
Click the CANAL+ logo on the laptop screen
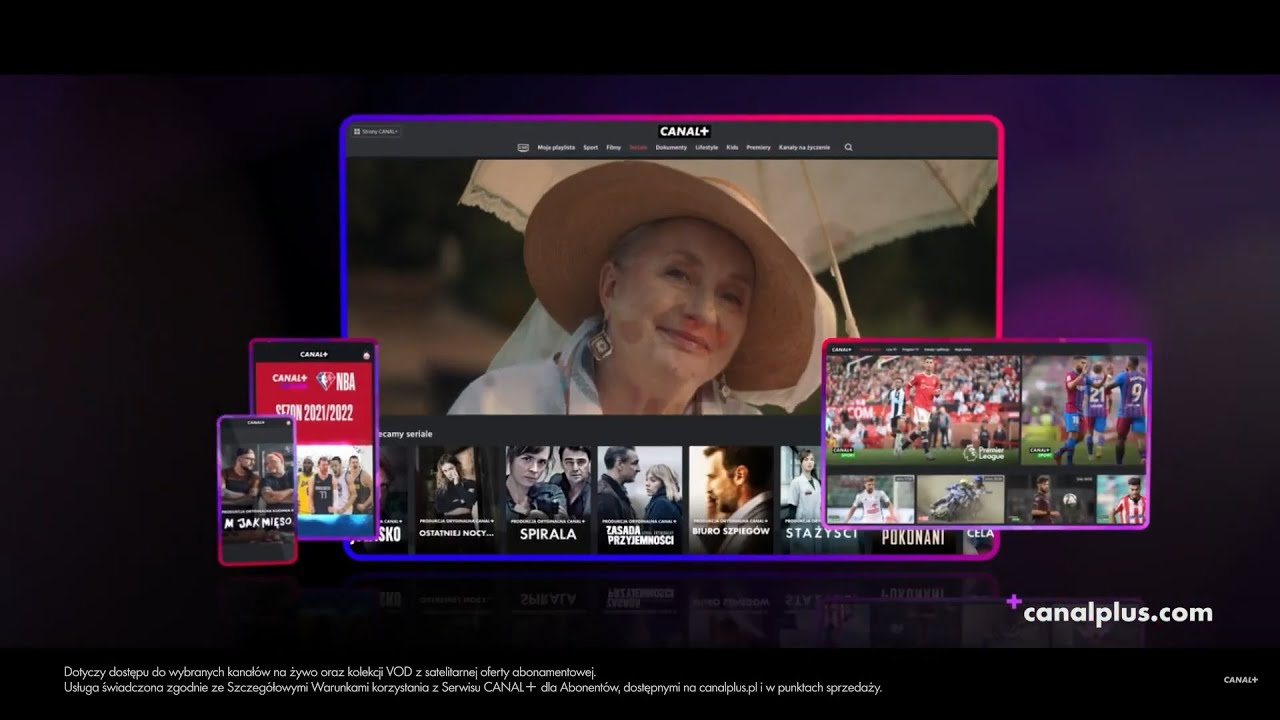point(684,131)
